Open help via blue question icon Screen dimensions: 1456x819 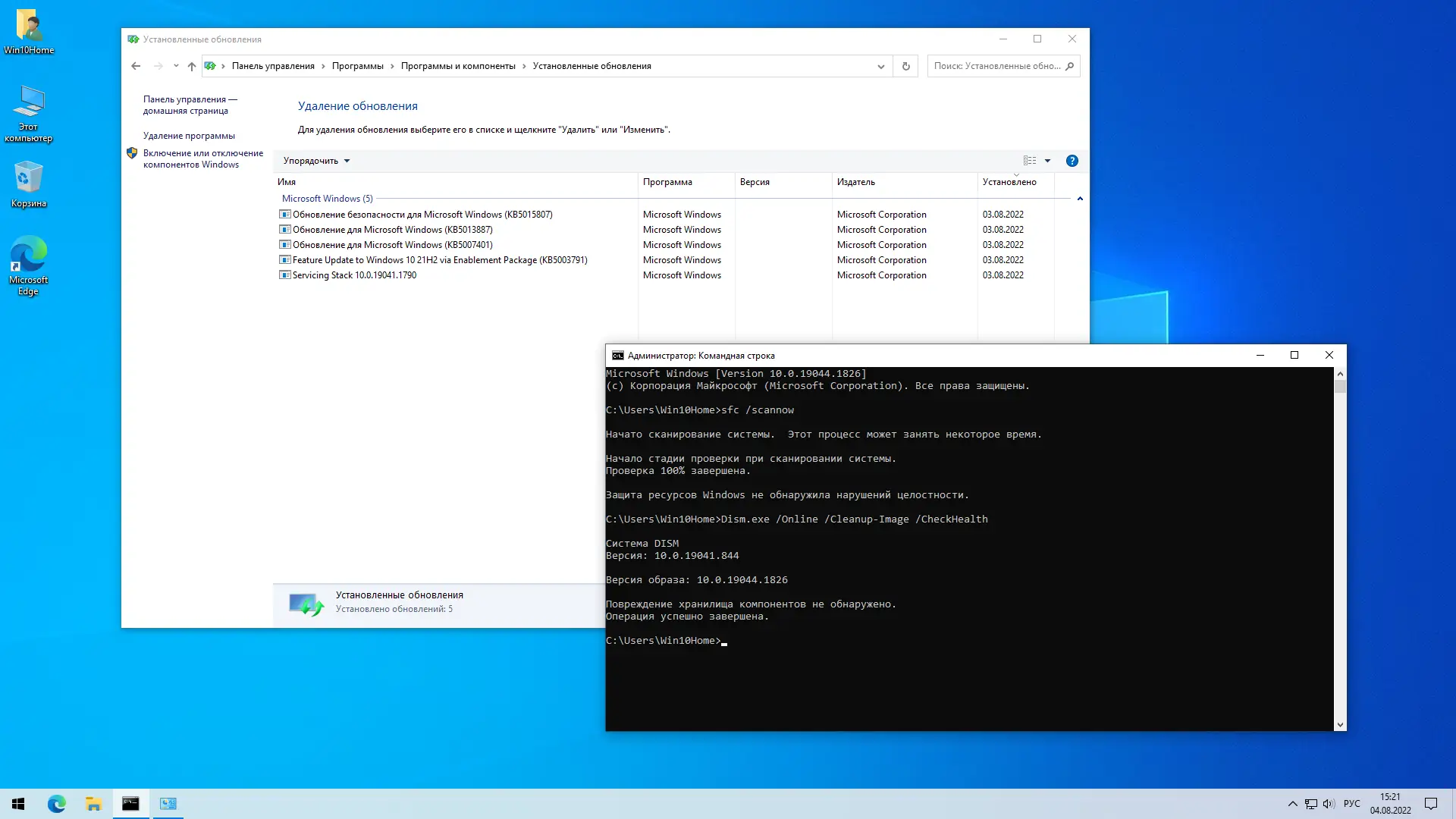click(x=1072, y=161)
